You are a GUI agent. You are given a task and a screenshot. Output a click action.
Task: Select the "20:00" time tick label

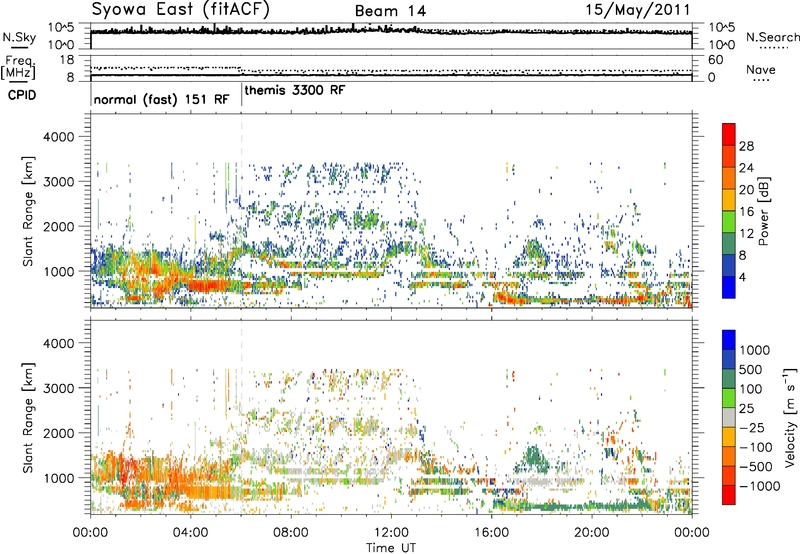click(x=591, y=533)
